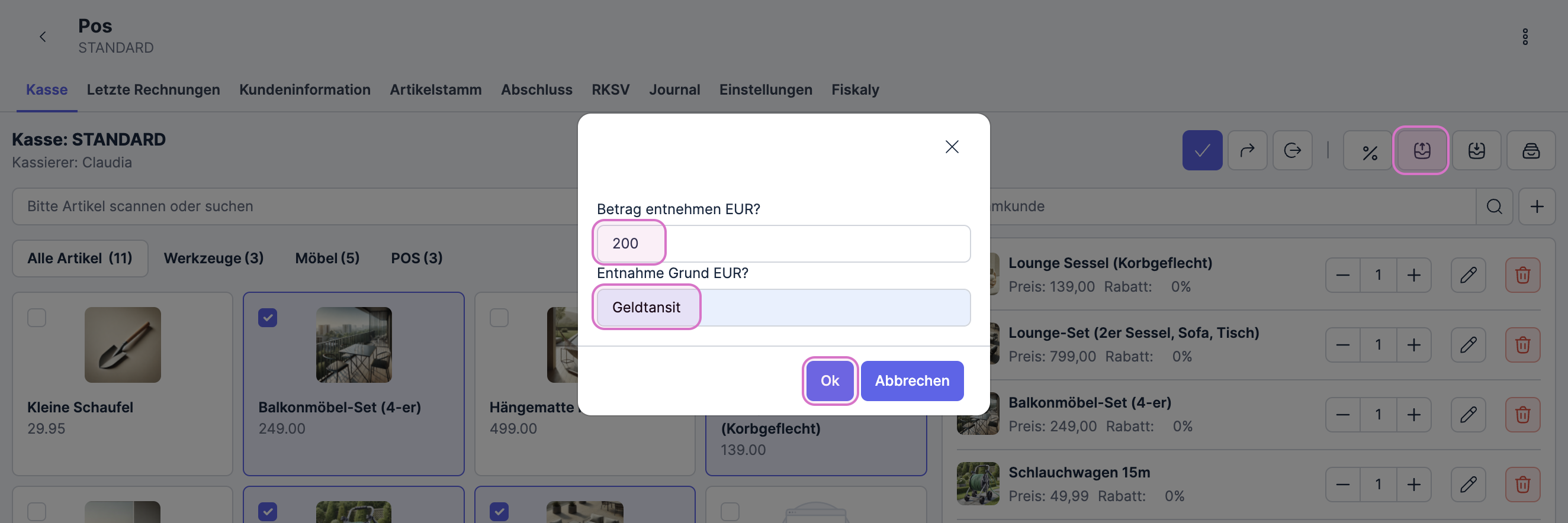Screen dimensions: 1568x523
Task: Close the withdrawal dialog with X
Action: tap(952, 147)
